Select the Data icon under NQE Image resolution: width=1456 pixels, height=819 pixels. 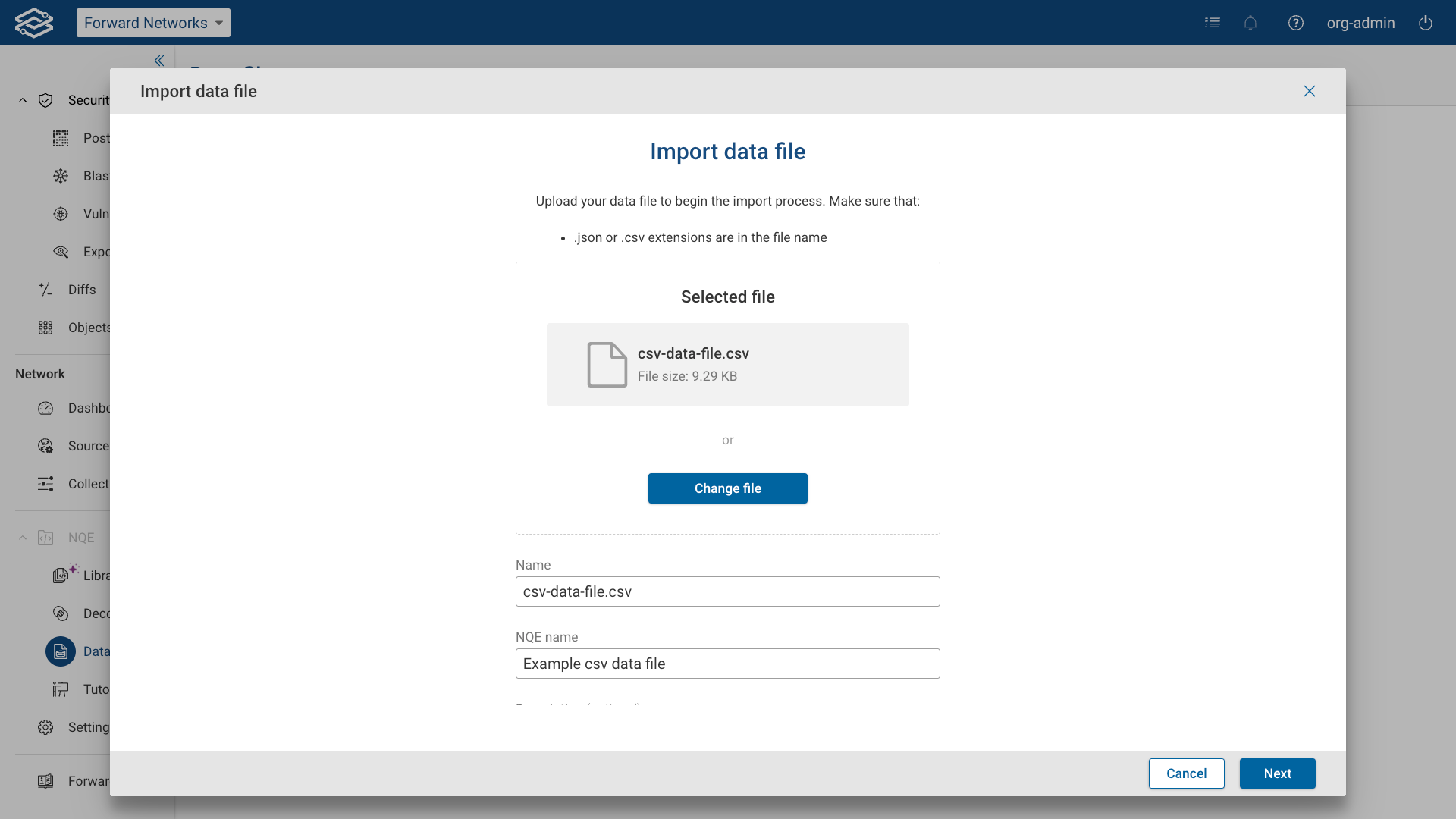coord(60,651)
